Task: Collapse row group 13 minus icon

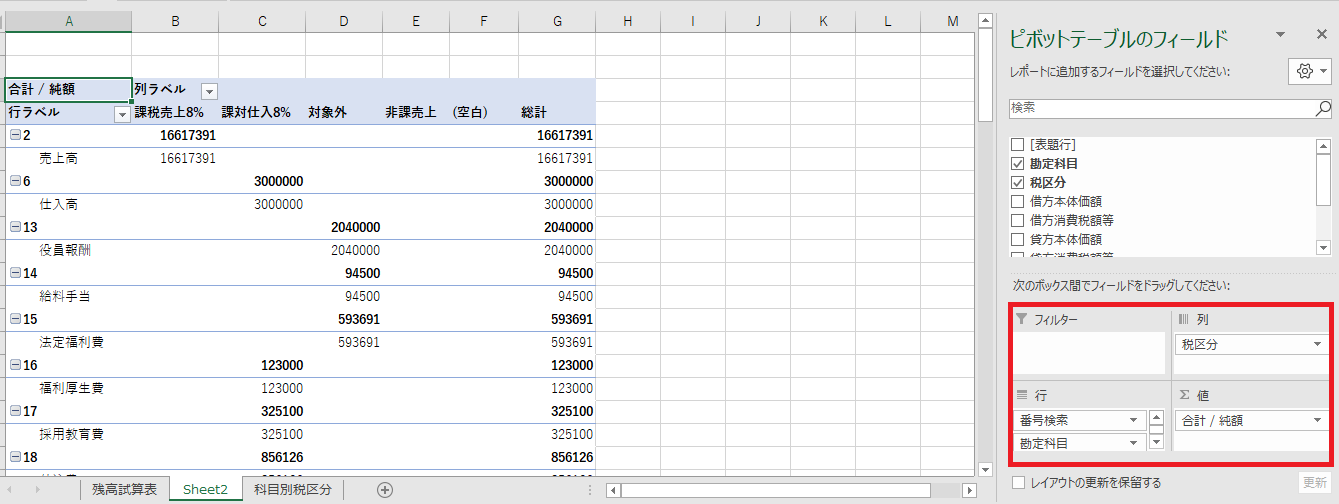Action: click(15, 227)
